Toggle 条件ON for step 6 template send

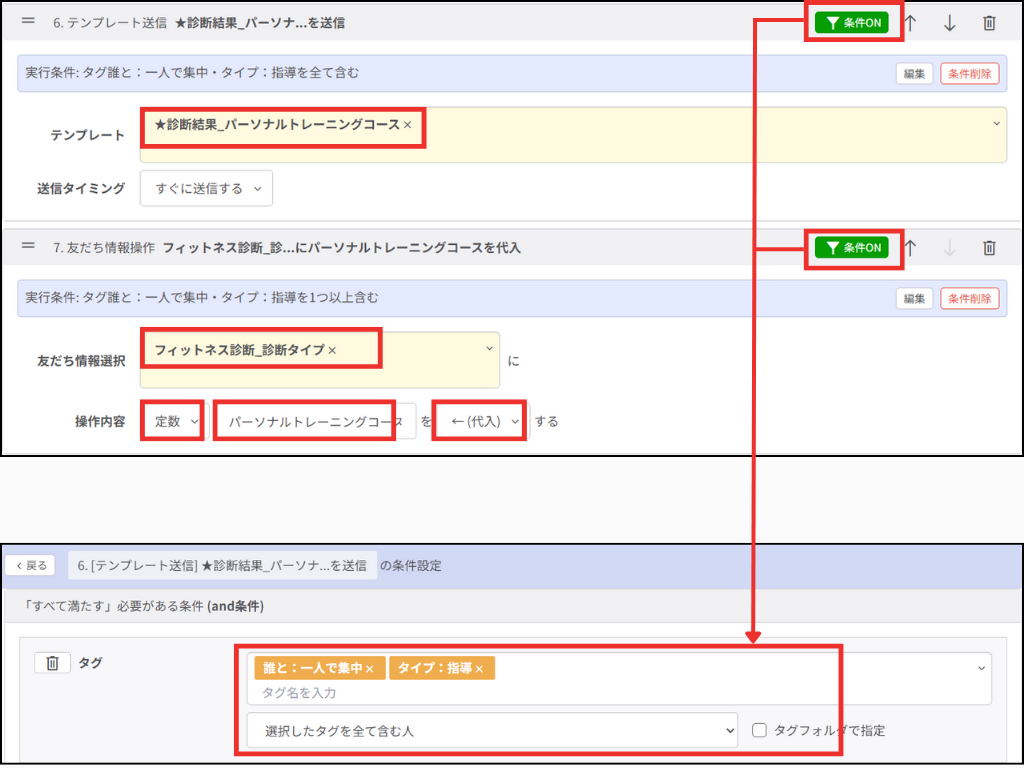(x=851, y=23)
